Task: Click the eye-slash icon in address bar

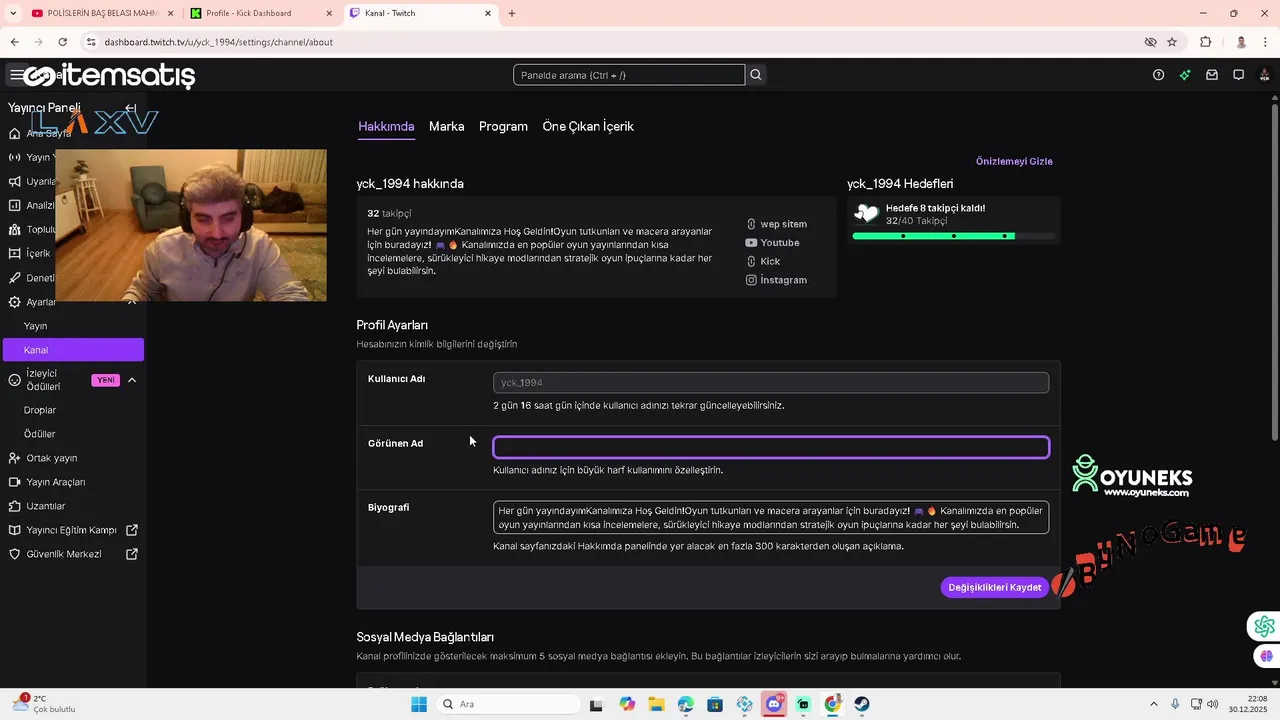Action: 1150,42
